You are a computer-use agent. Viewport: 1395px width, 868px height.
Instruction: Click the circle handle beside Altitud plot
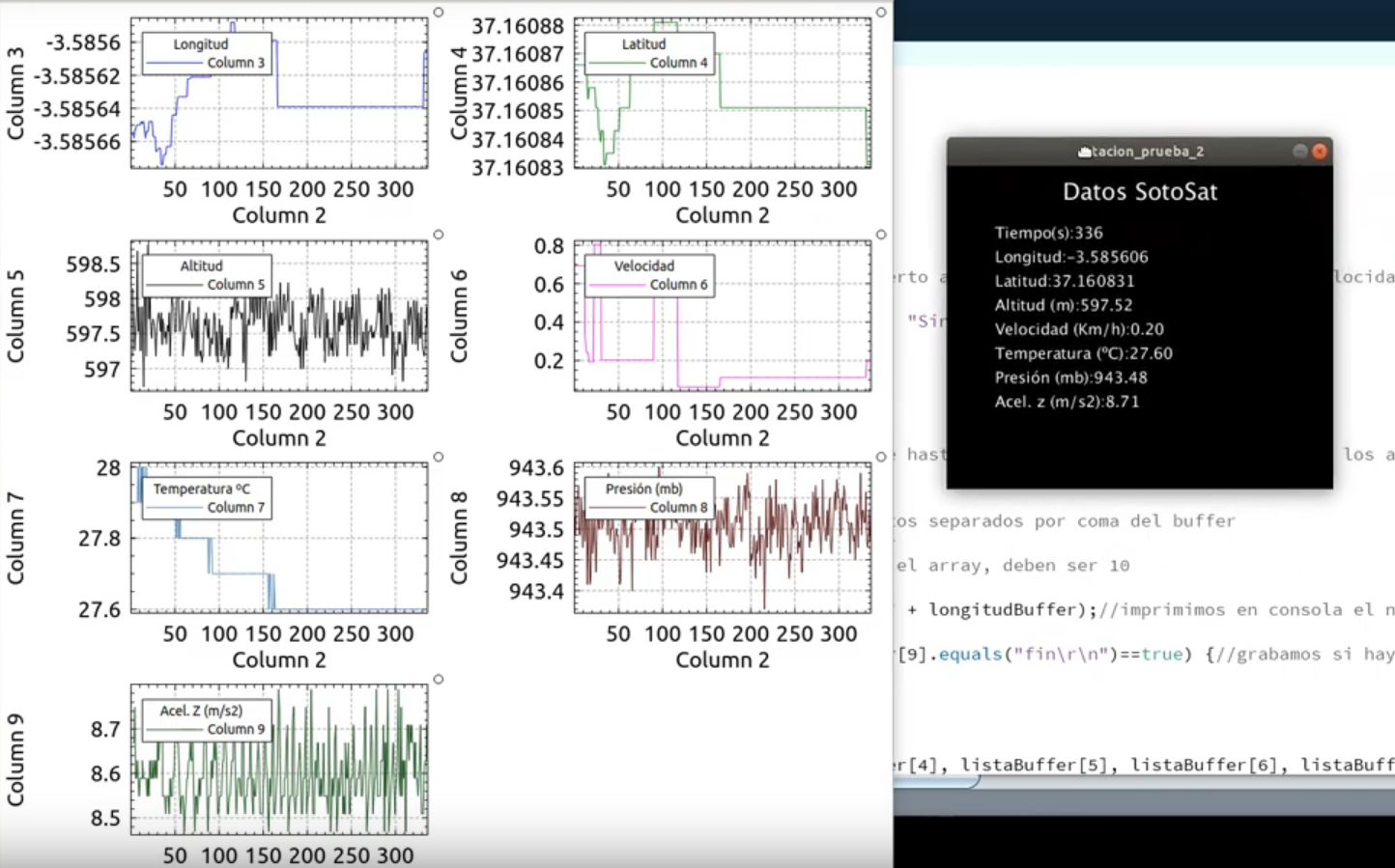click(x=438, y=235)
